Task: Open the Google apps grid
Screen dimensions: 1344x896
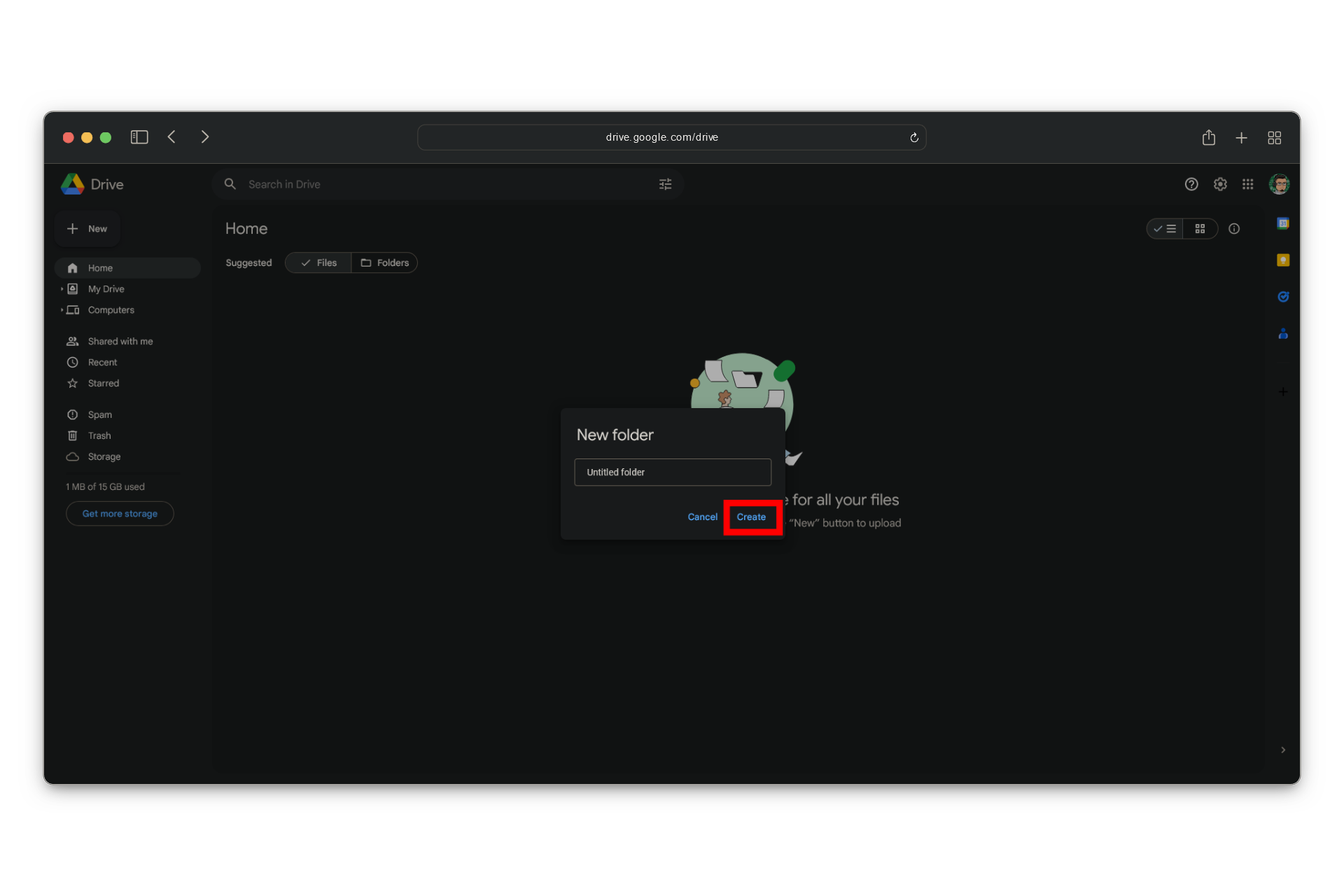Action: click(1247, 184)
